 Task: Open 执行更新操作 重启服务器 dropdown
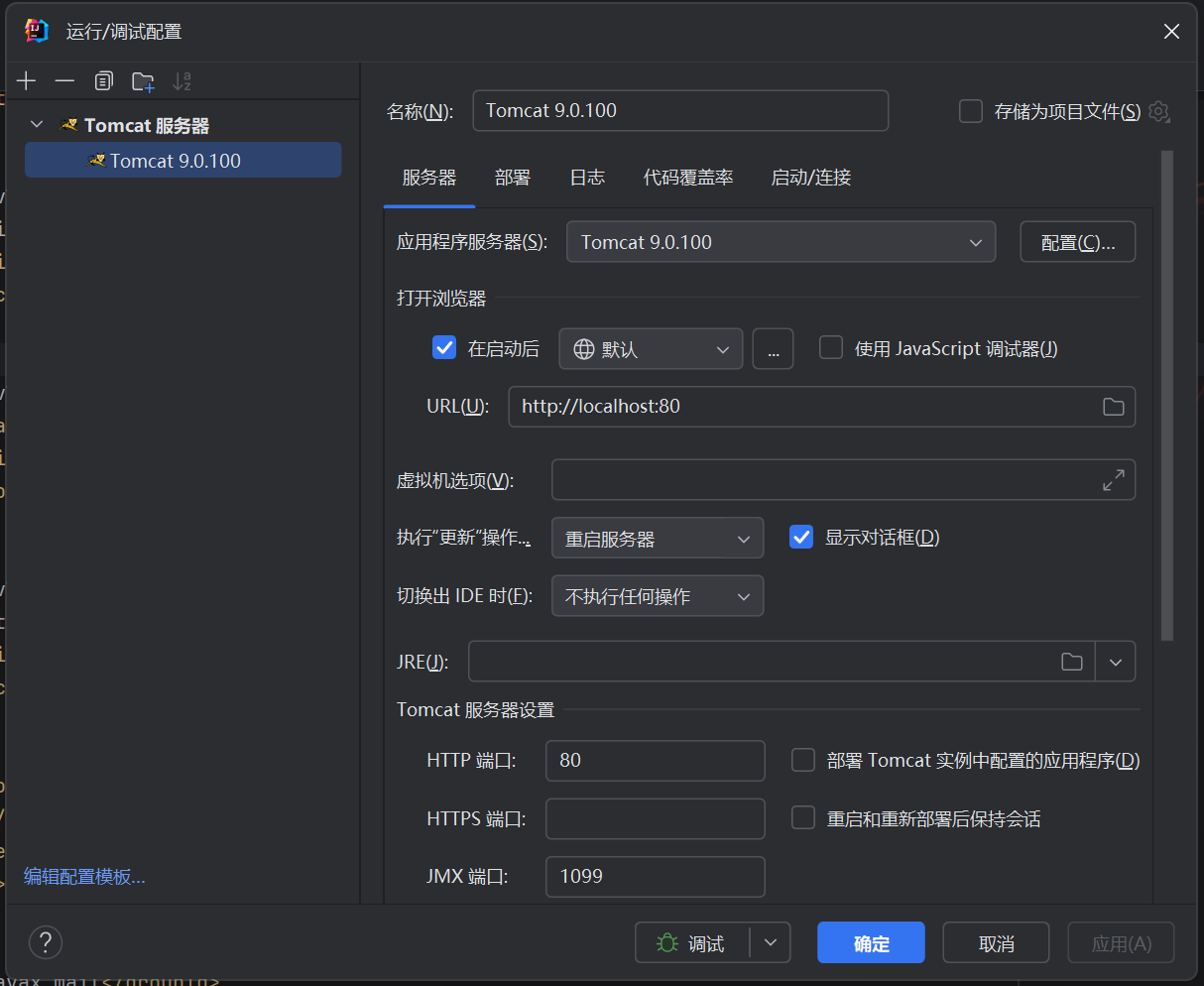[658, 539]
